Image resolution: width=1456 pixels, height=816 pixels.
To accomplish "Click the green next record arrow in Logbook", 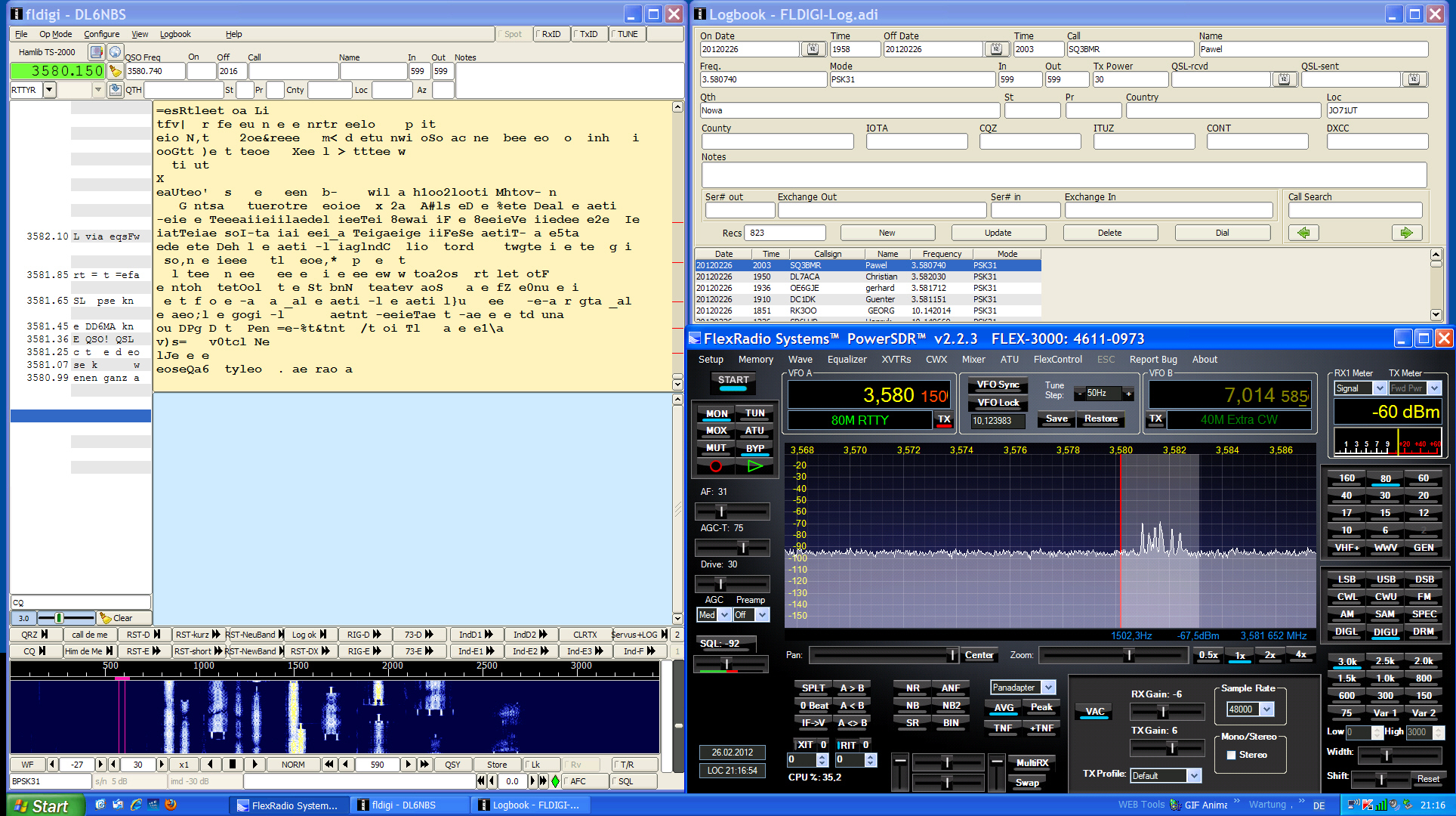I will click(x=1405, y=233).
